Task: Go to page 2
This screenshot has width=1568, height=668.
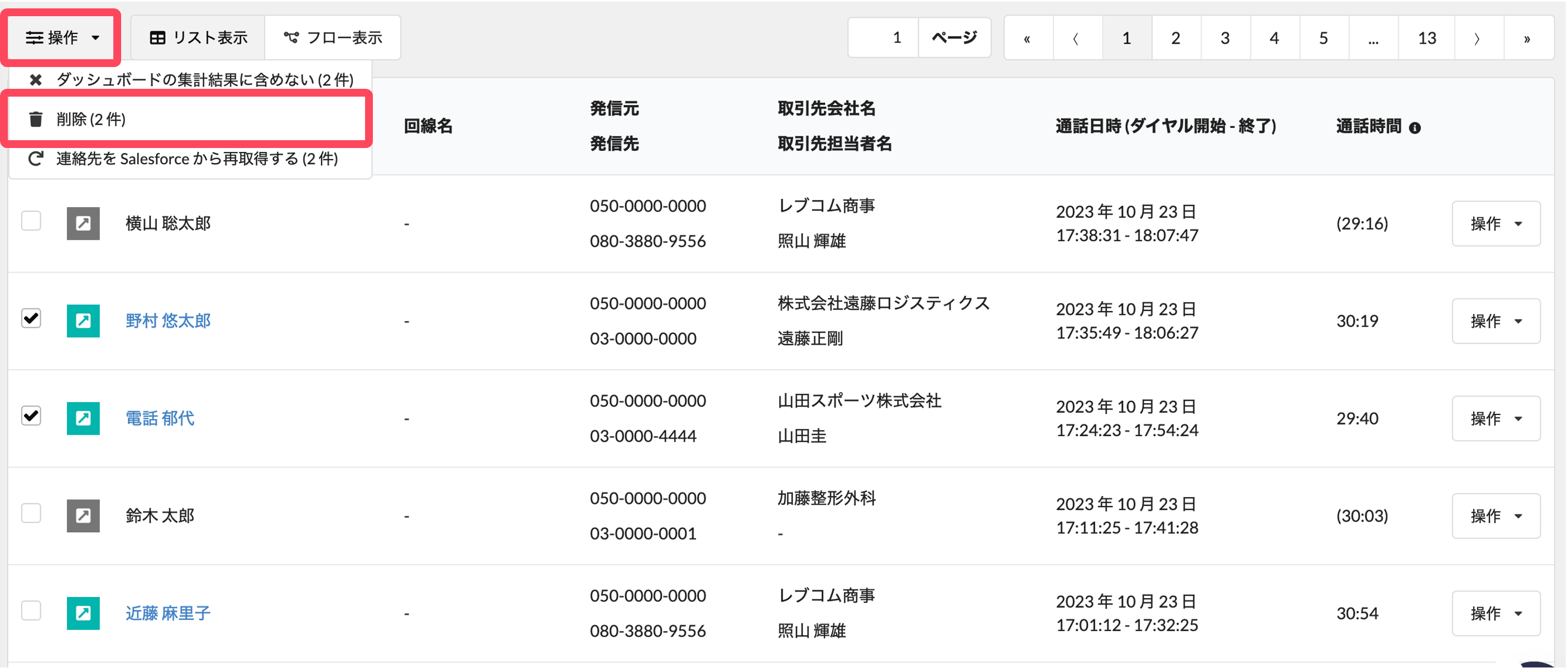Action: [x=1176, y=39]
